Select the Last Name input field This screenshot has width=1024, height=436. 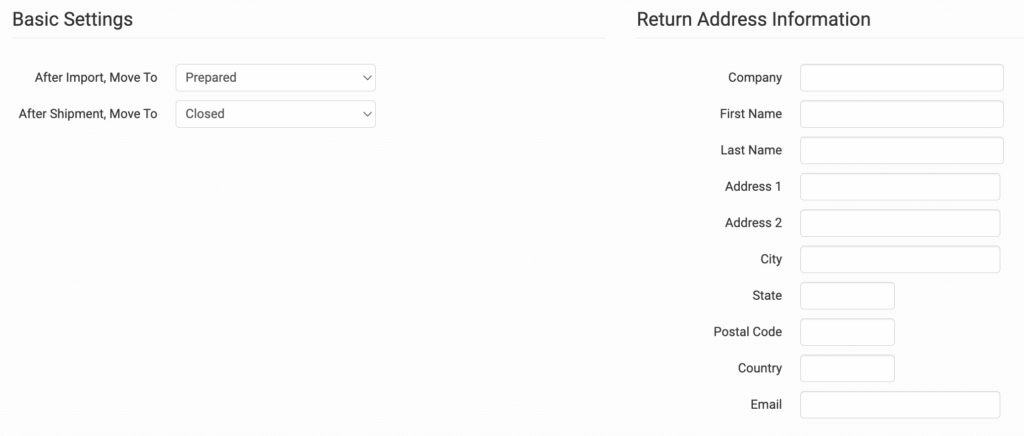(901, 150)
